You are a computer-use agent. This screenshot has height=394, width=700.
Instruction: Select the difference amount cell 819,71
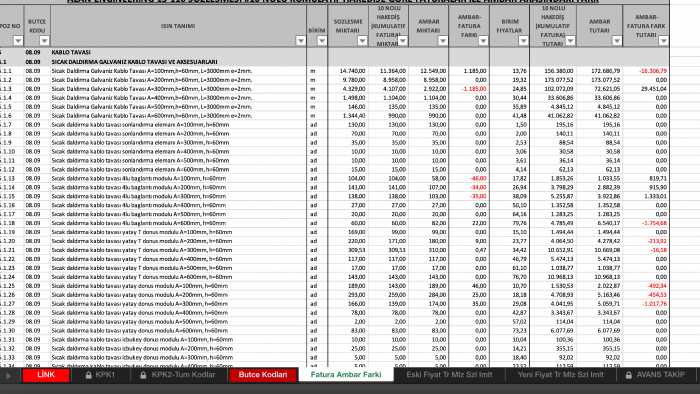646,178
